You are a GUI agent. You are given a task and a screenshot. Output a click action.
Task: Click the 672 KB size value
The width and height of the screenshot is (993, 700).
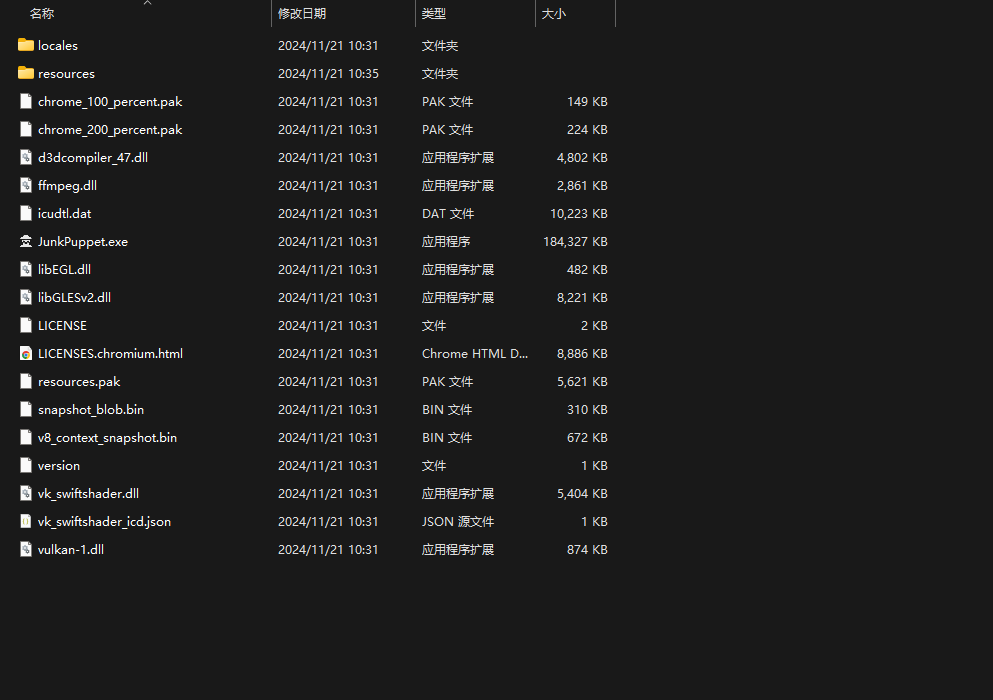(587, 437)
